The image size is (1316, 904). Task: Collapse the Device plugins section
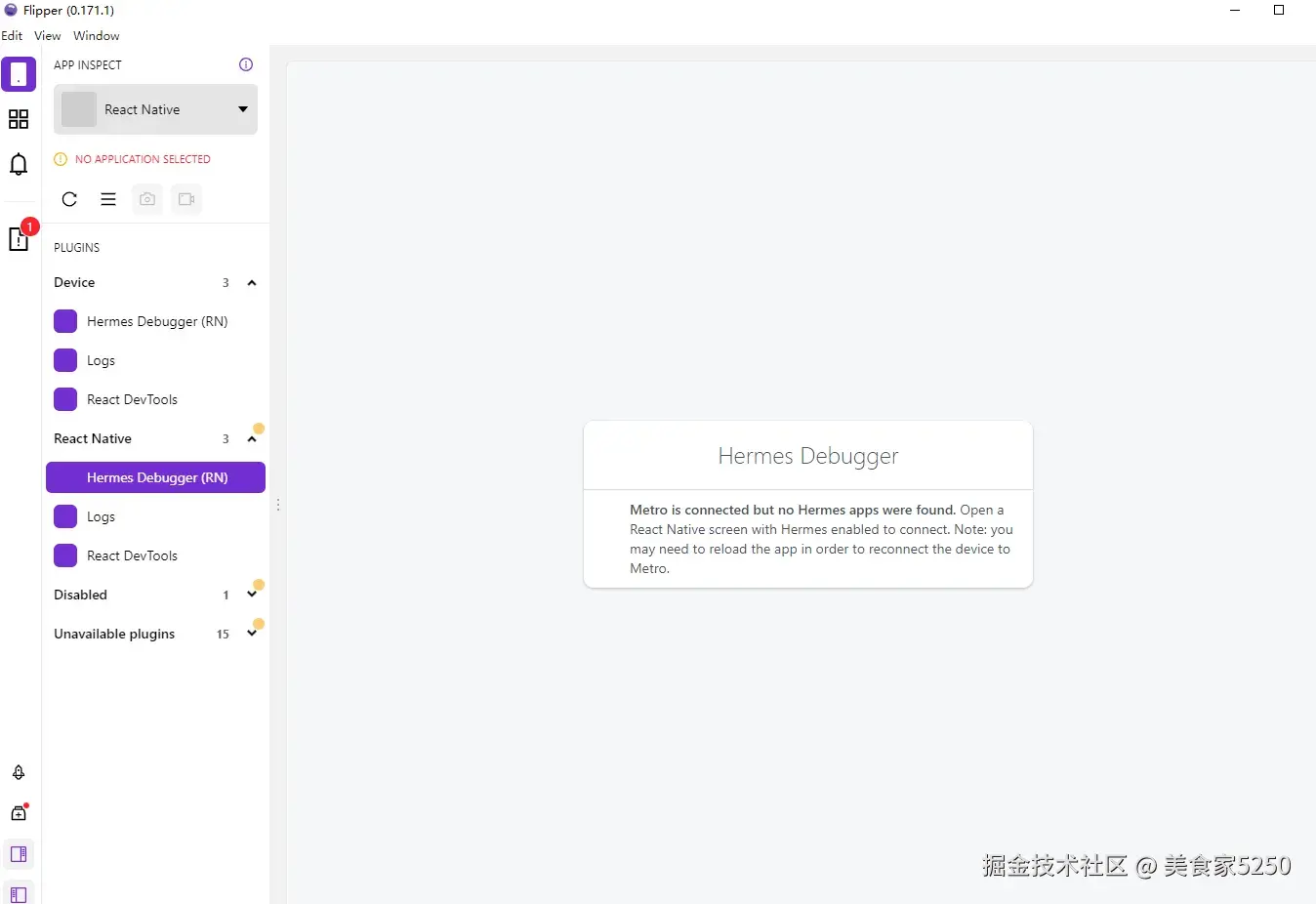point(252,283)
